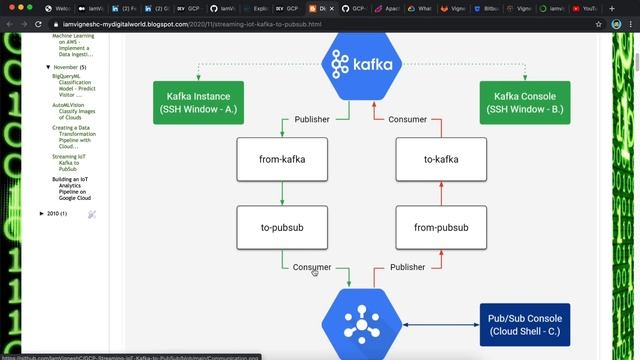Reload the page with the refresh button
This screenshot has width=640, height=360.
(x=38, y=24)
